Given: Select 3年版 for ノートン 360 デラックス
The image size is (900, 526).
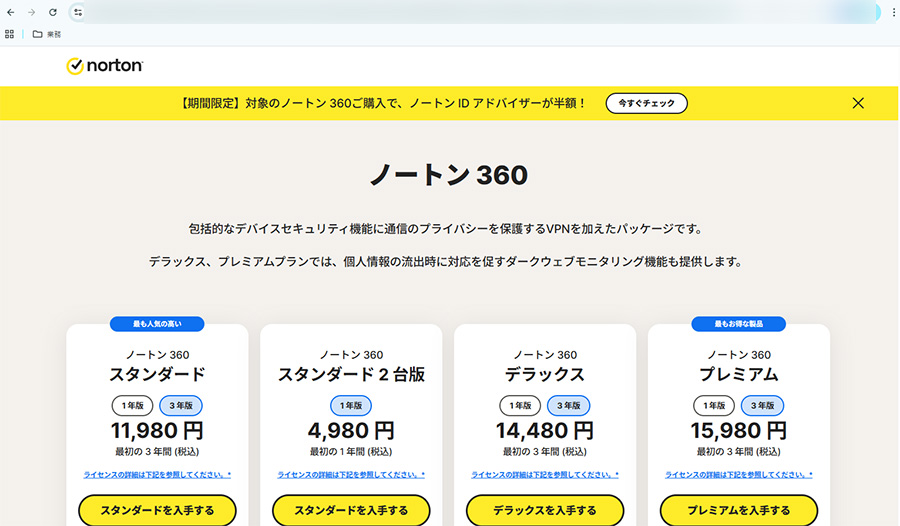Looking at the screenshot, I should (x=568, y=405).
